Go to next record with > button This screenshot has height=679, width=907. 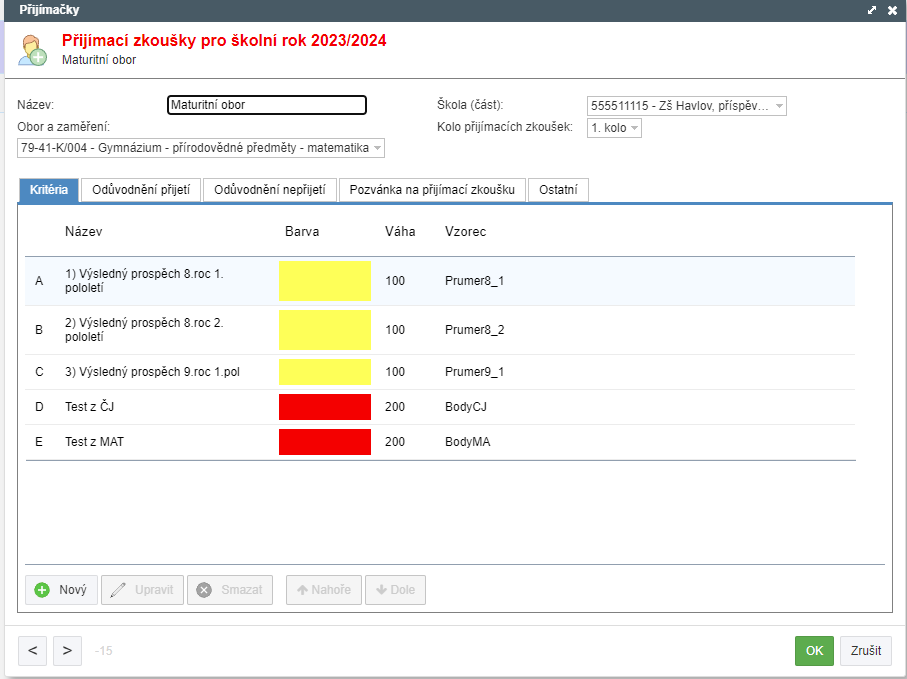click(67, 651)
